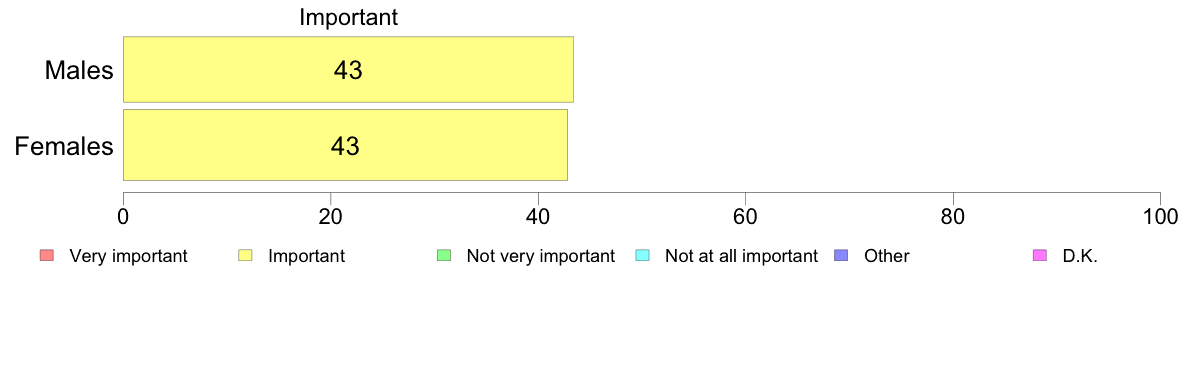The height and width of the screenshot is (368, 1188).
Task: Click the Not very important legend text
Action: (540, 256)
